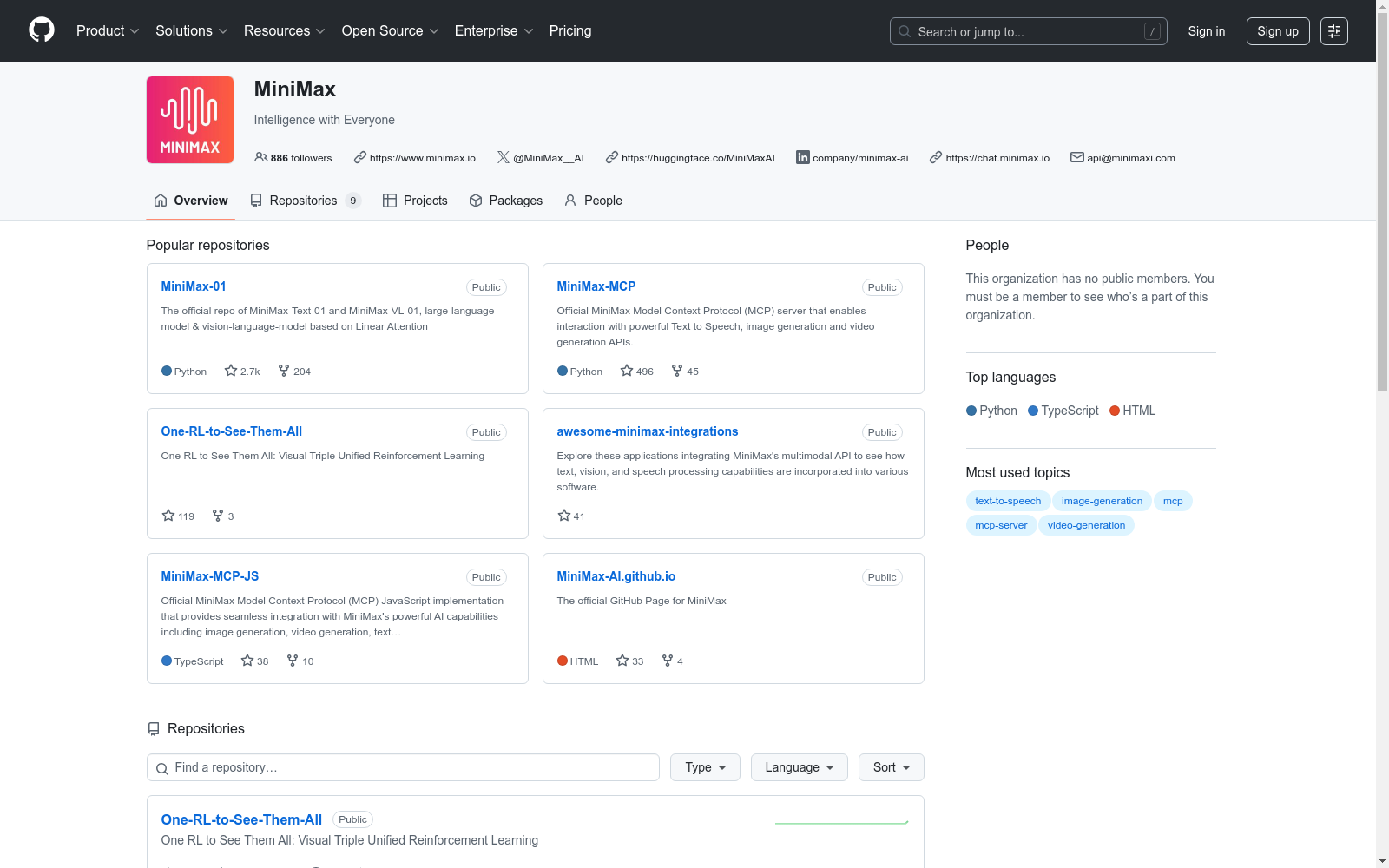Expand the Resources menu
The image size is (1389, 868).
coord(285,31)
